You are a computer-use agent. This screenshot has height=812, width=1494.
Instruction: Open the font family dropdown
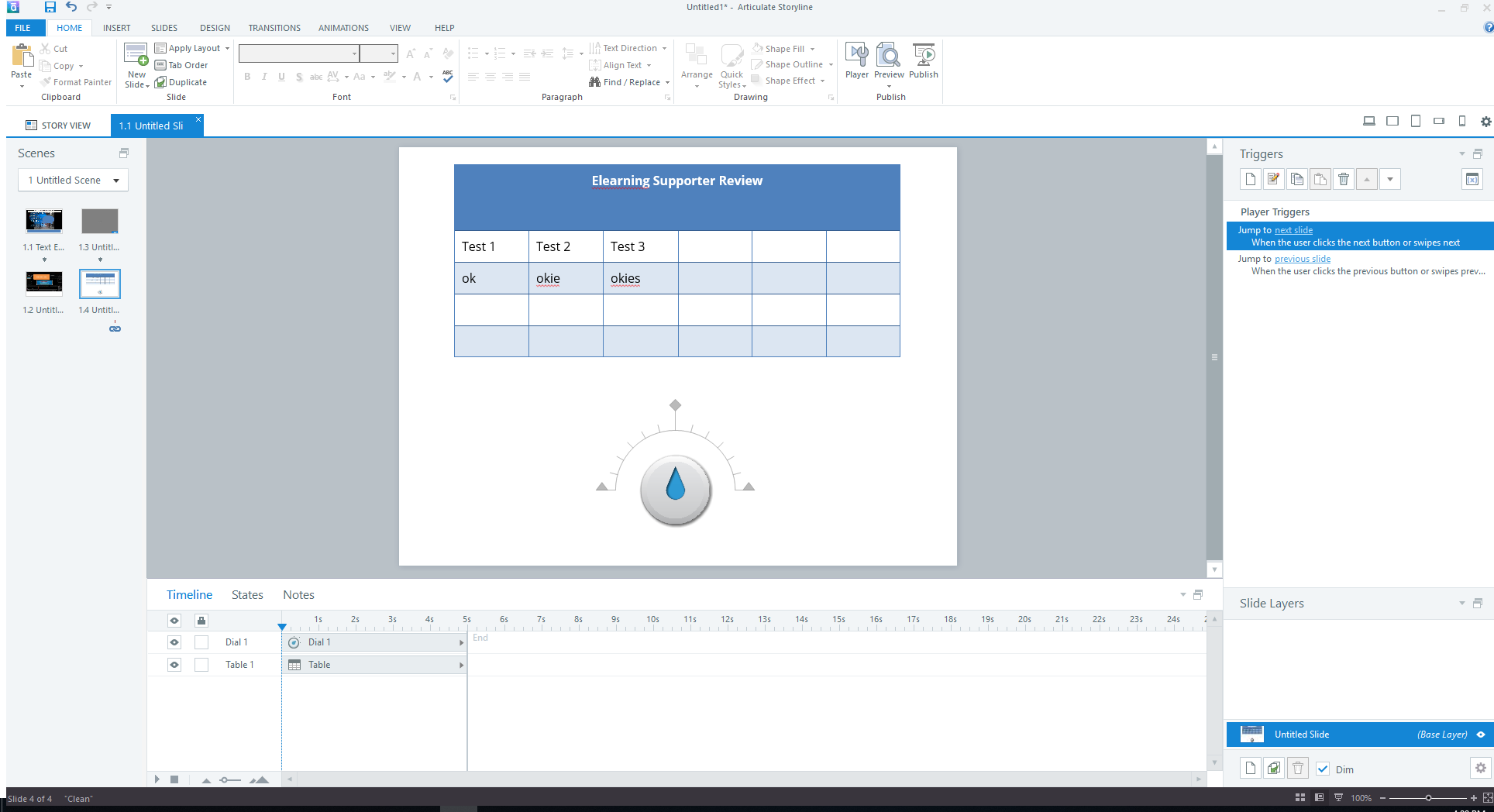point(354,53)
